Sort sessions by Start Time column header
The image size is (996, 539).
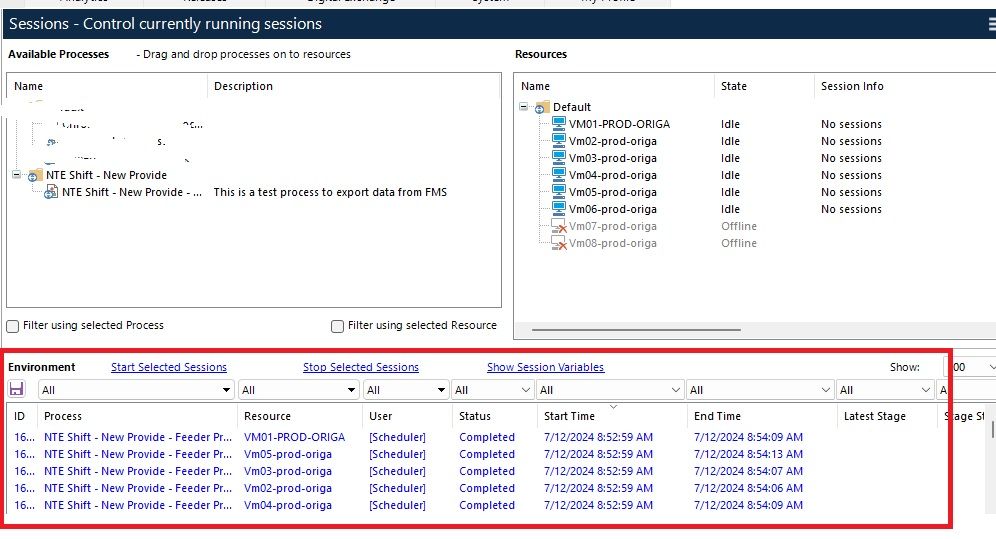coord(570,416)
